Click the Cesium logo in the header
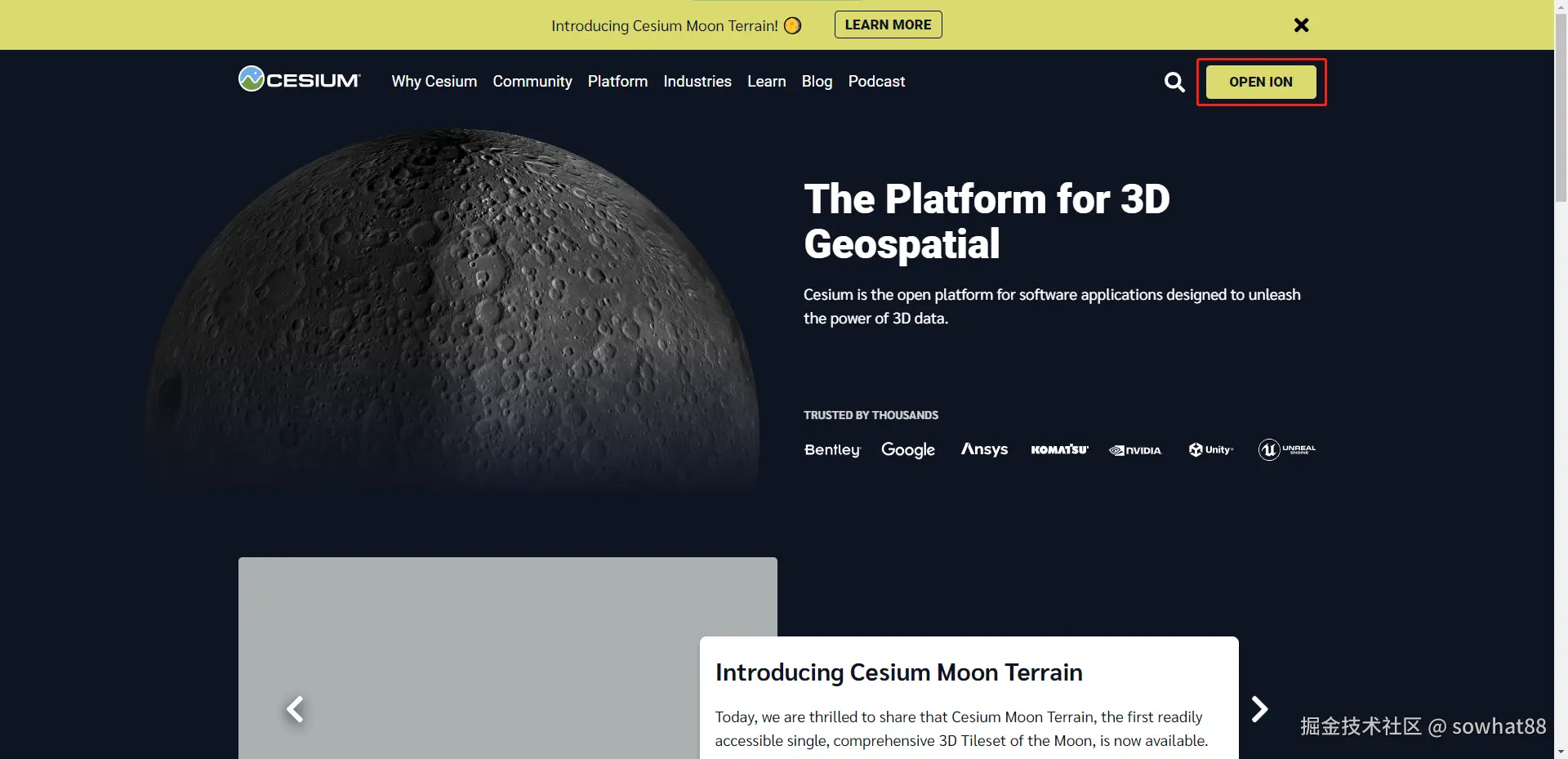1568x759 pixels. tap(299, 79)
